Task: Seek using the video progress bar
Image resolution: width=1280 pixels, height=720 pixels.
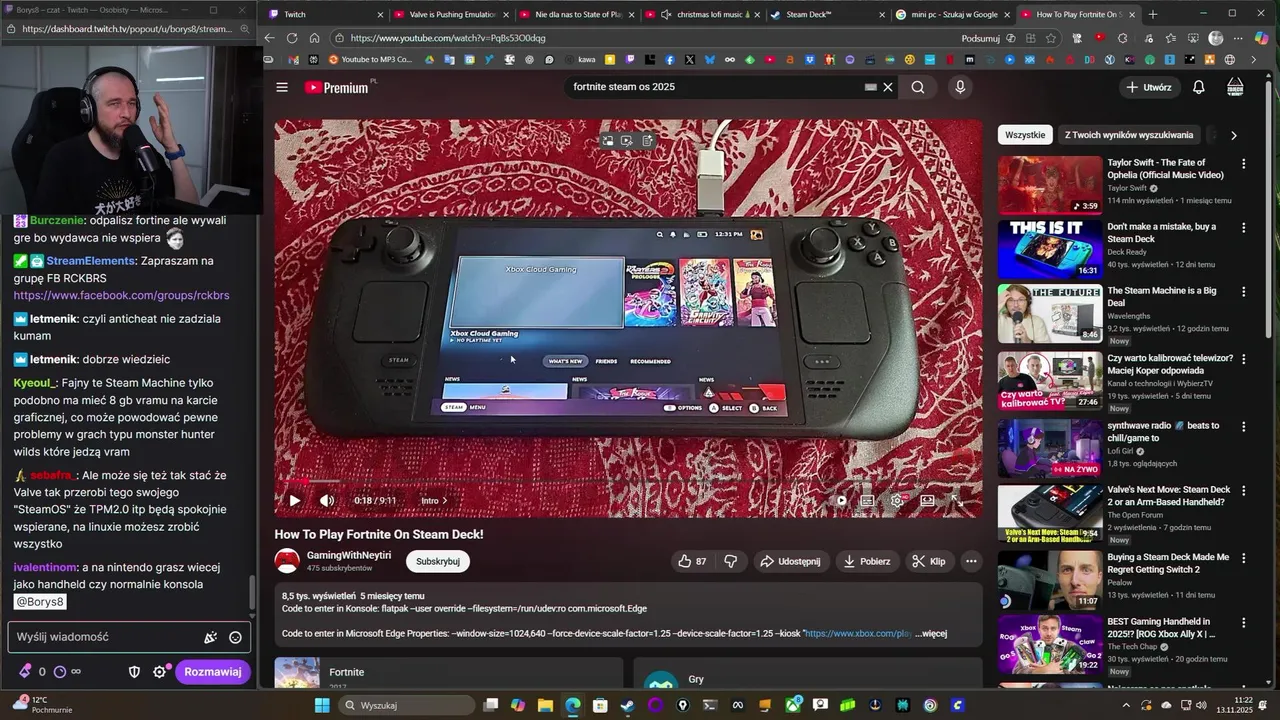Action: [x=628, y=481]
